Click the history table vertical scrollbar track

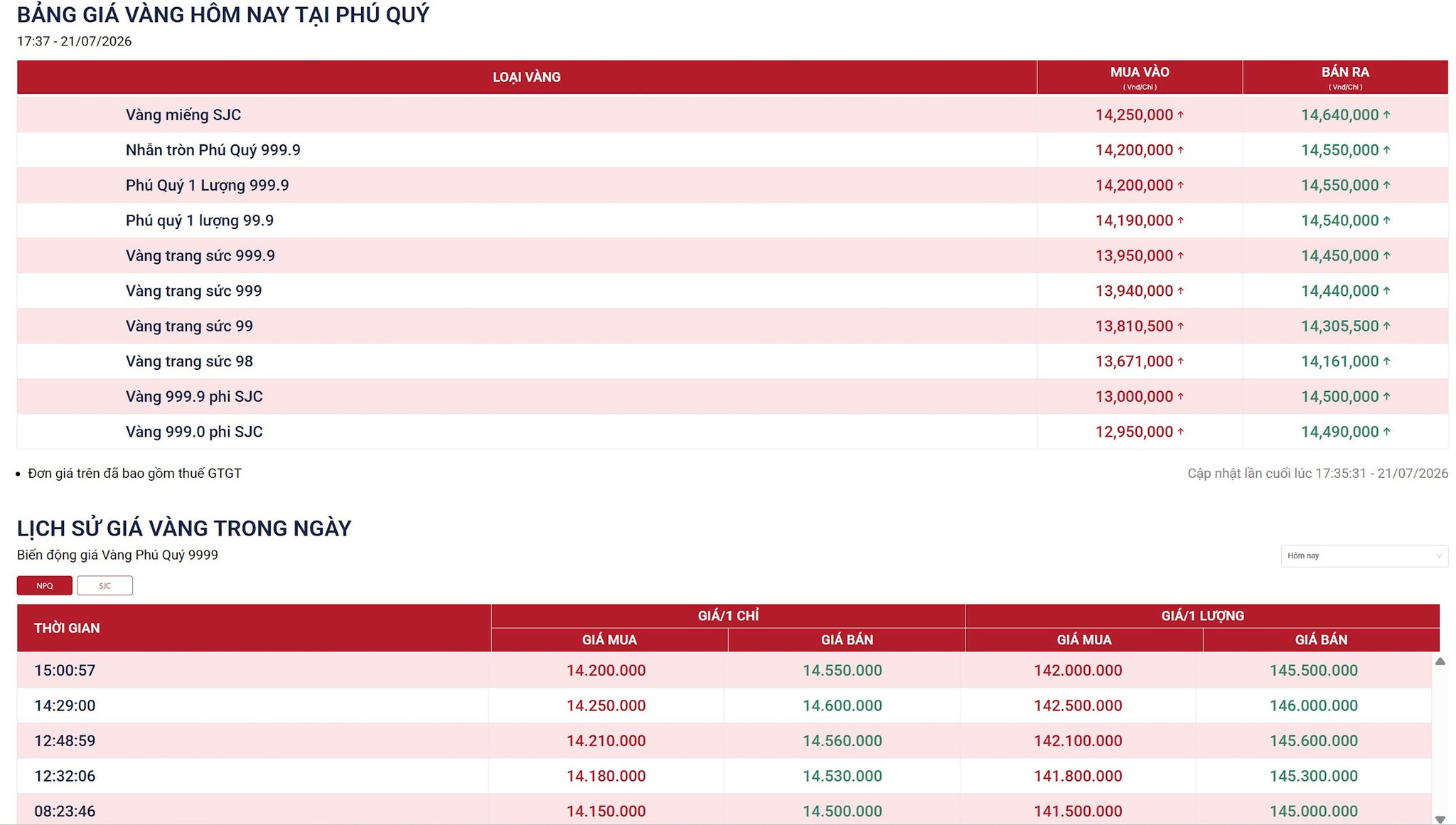point(1440,740)
